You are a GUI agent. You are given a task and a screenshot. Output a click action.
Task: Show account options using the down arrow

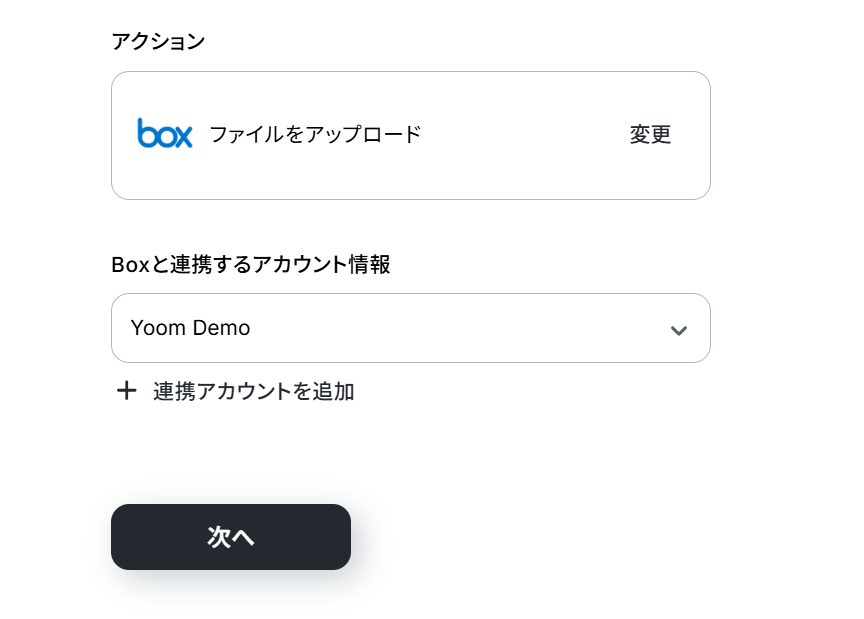[679, 329]
